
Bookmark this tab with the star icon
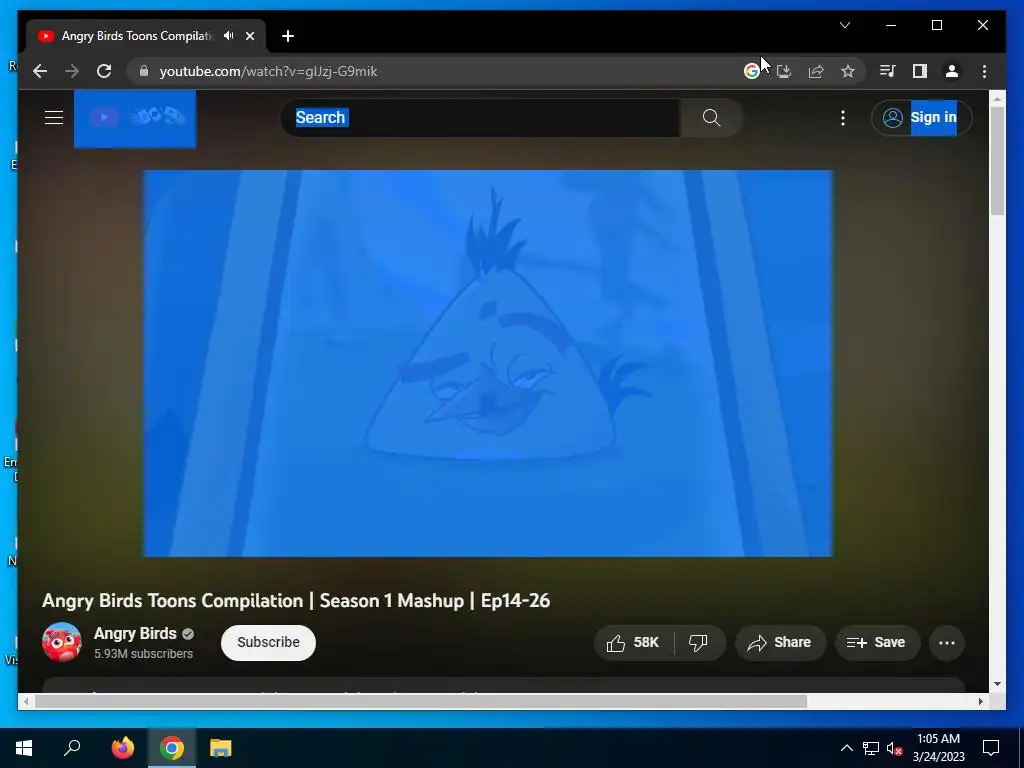pos(848,71)
